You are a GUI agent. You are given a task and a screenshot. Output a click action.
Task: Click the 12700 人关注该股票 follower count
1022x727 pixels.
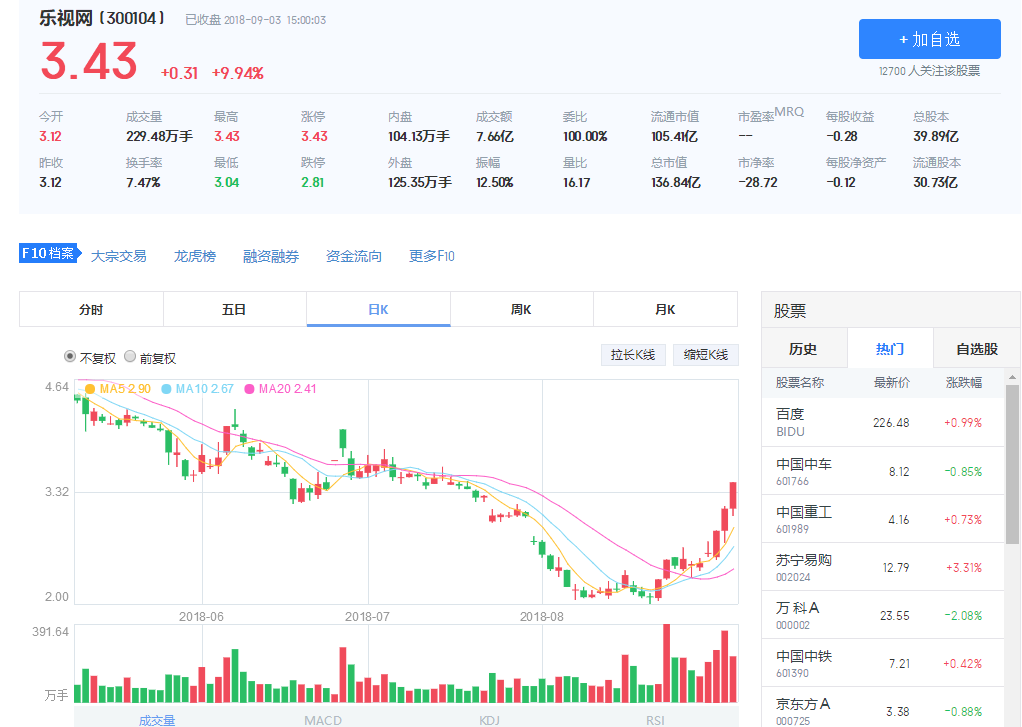click(x=929, y=71)
